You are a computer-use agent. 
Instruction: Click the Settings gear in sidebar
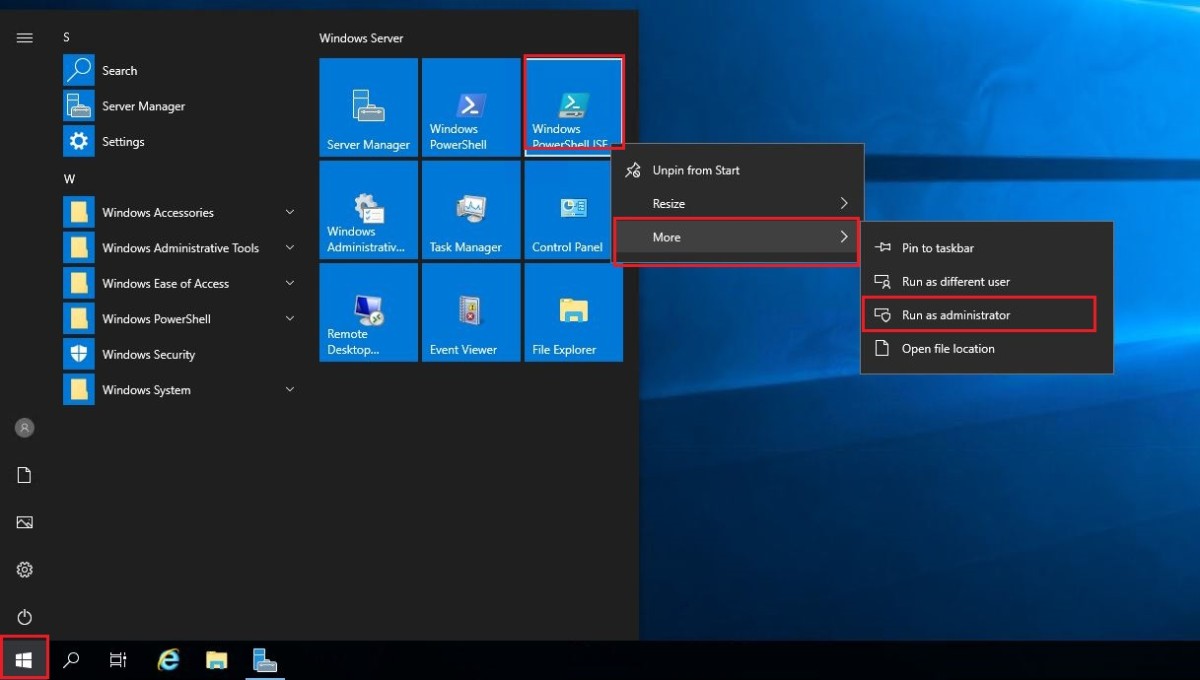coord(25,570)
